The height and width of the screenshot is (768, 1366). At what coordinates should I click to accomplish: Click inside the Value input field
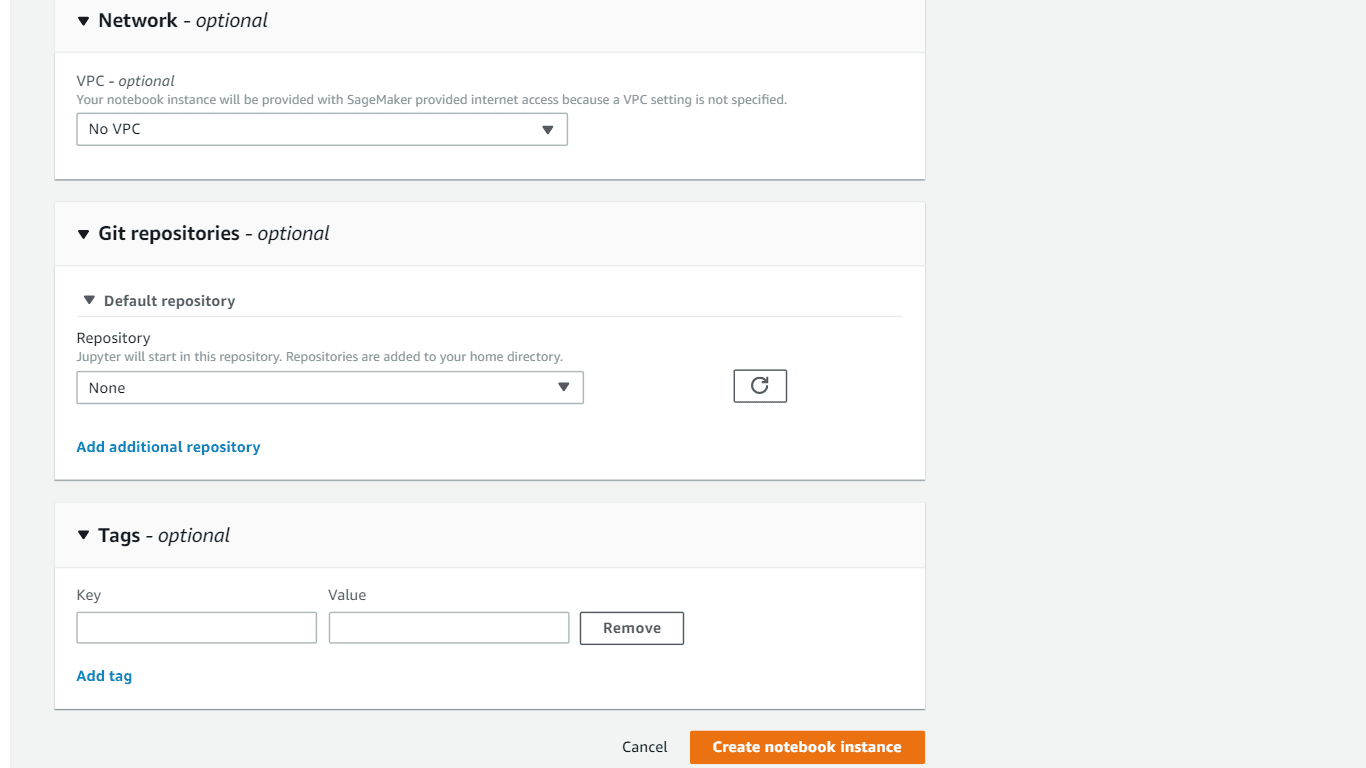coord(448,627)
